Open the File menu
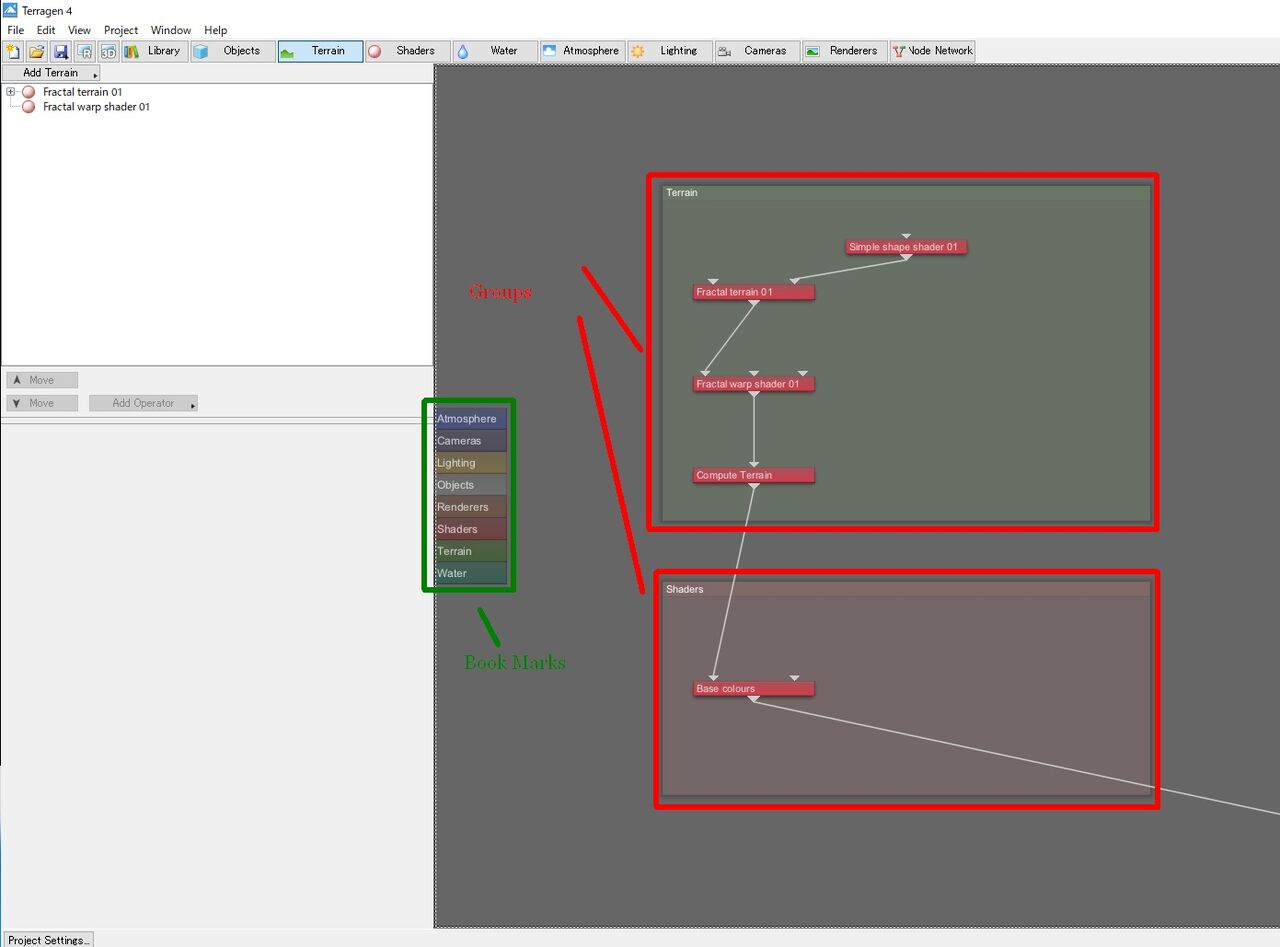Image resolution: width=1280 pixels, height=947 pixels. [x=16, y=30]
